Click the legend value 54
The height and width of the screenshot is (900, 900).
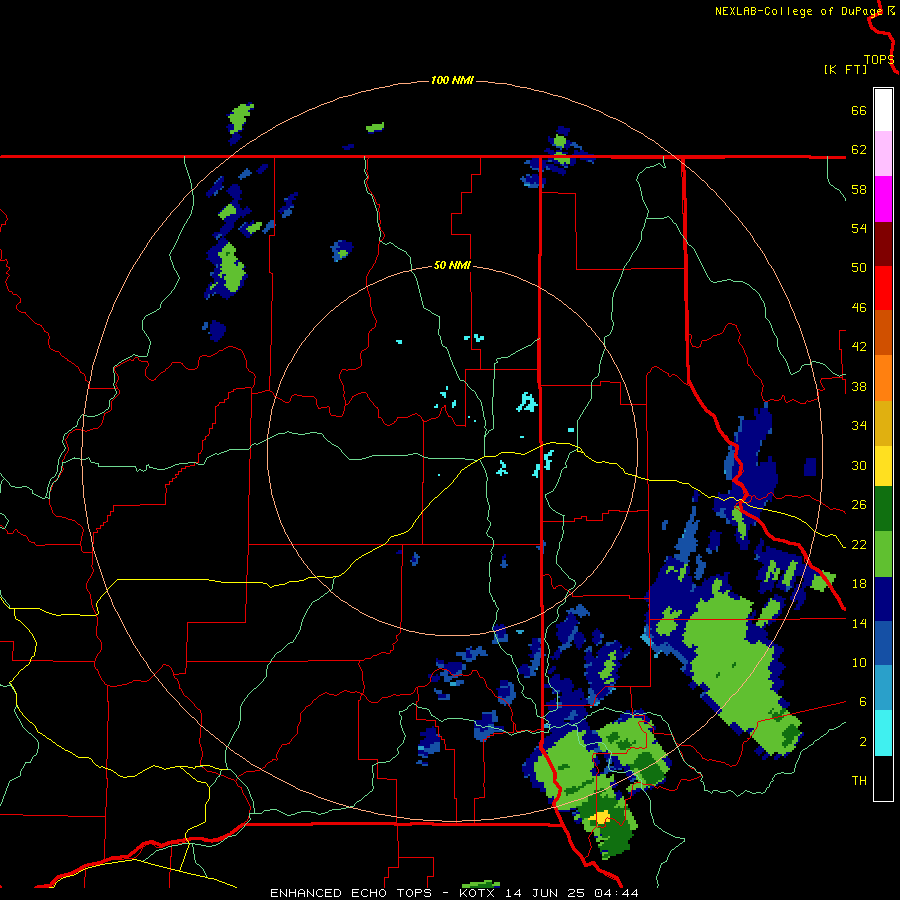tap(859, 228)
